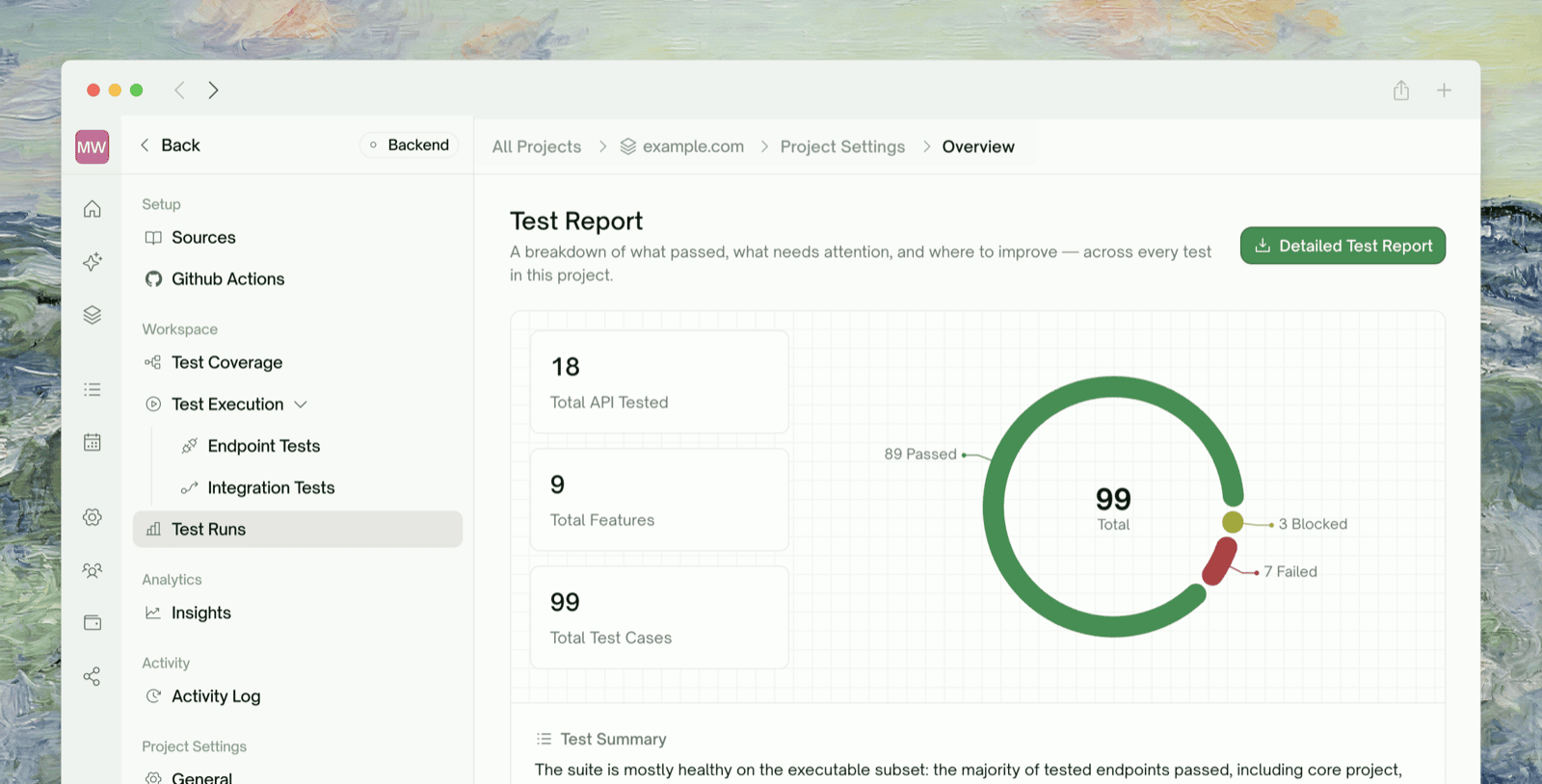Click the wallet icon in the left rail
Image resolution: width=1542 pixels, height=784 pixels.
[x=93, y=623]
